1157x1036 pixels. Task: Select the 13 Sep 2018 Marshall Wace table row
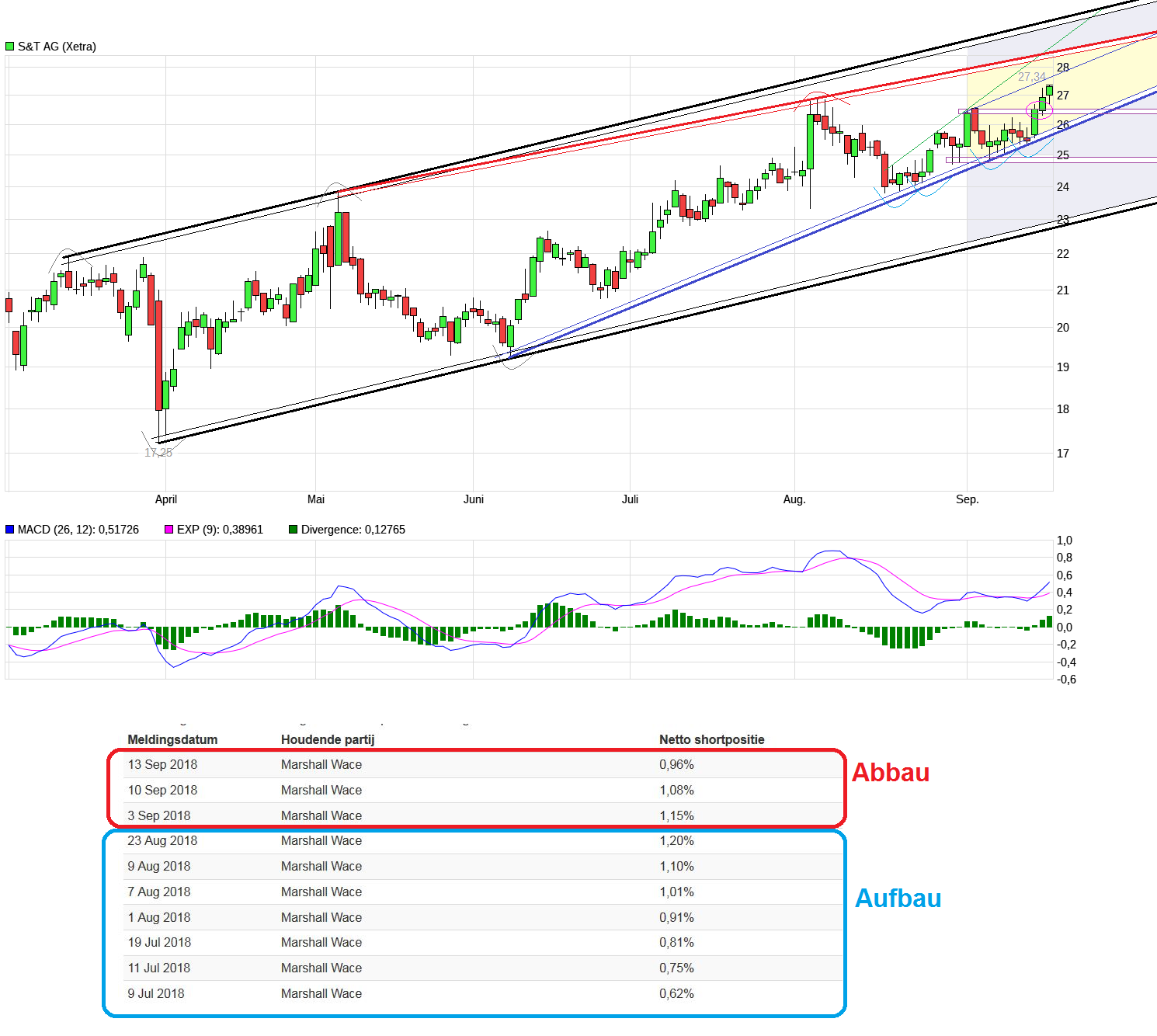click(x=388, y=764)
